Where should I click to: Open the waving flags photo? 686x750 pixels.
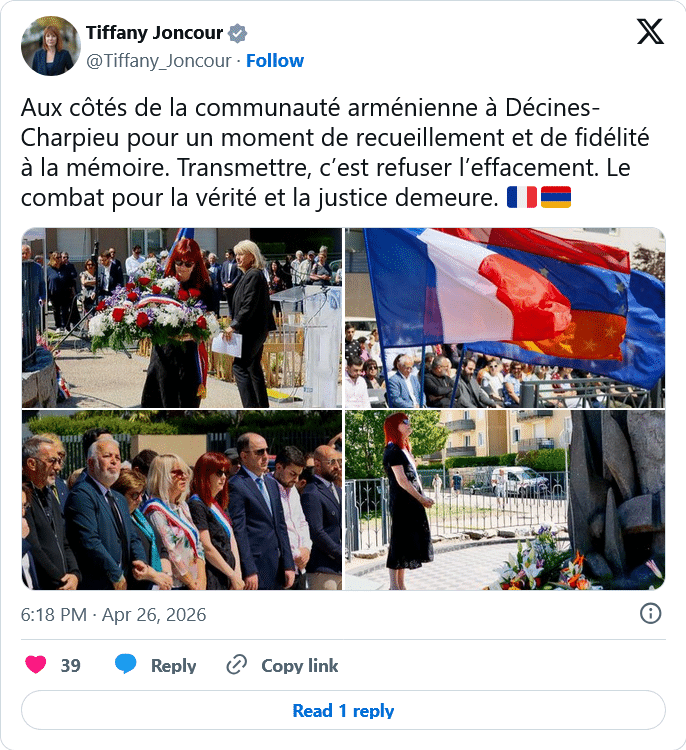tap(505, 318)
